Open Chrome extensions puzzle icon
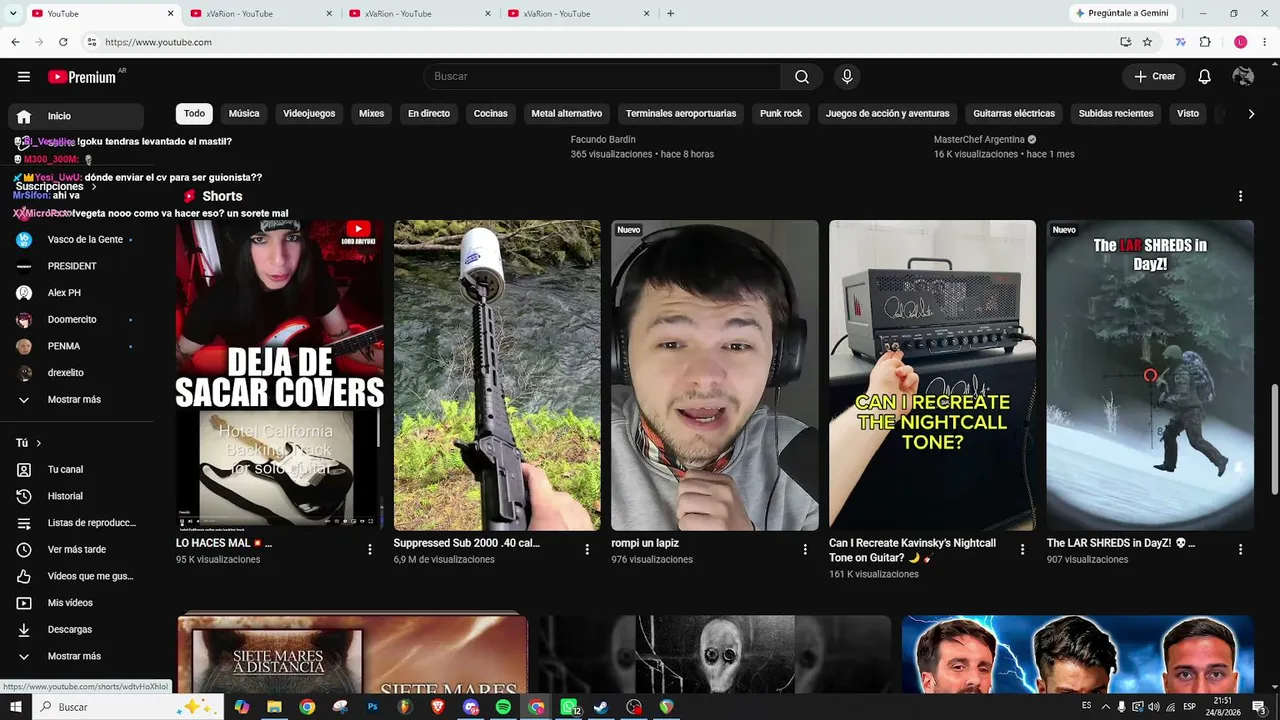This screenshot has height=720, width=1280. 1205,42
